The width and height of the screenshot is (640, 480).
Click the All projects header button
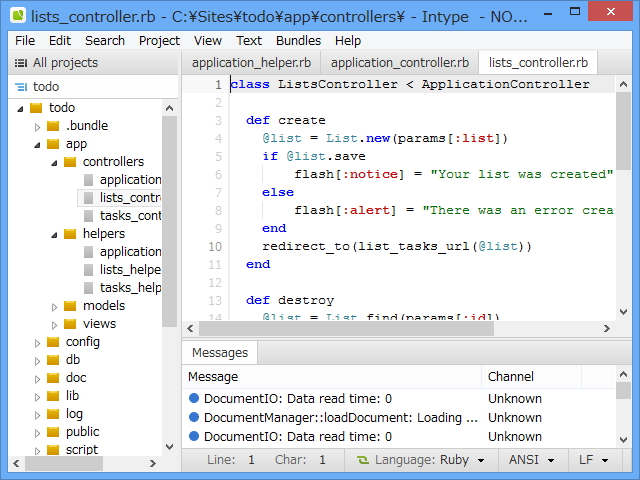pyautogui.click(x=93, y=63)
